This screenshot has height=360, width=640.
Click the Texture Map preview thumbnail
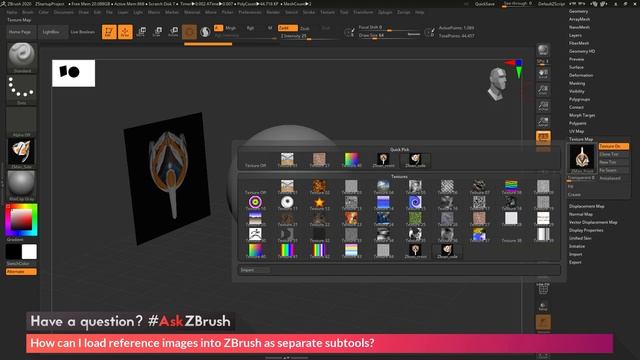click(x=582, y=157)
